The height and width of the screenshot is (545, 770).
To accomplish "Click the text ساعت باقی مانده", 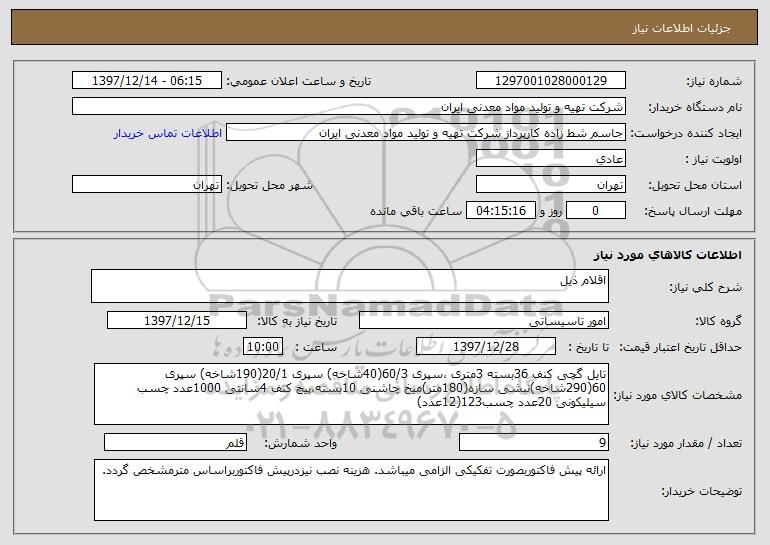I will coord(415,211).
